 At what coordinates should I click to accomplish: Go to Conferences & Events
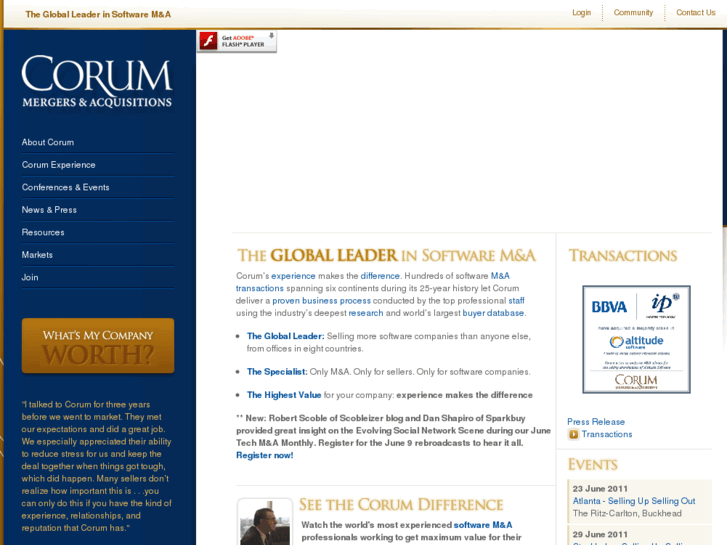coord(65,187)
